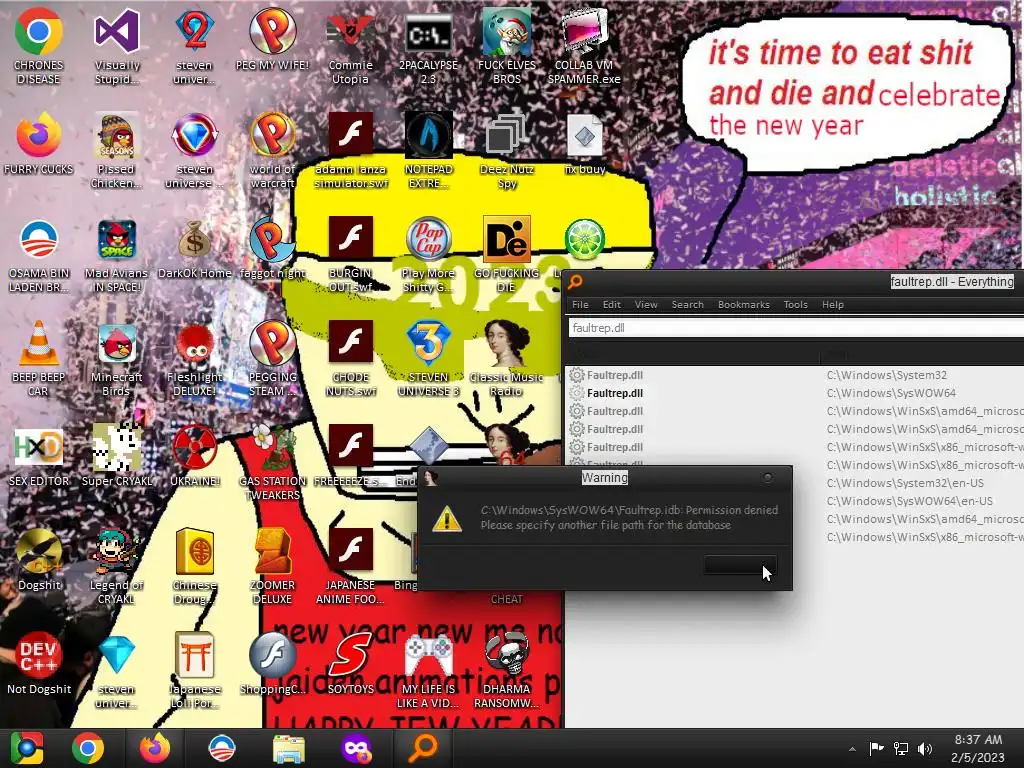
Task: Open File Explorer from the taskbar
Action: [x=289, y=748]
